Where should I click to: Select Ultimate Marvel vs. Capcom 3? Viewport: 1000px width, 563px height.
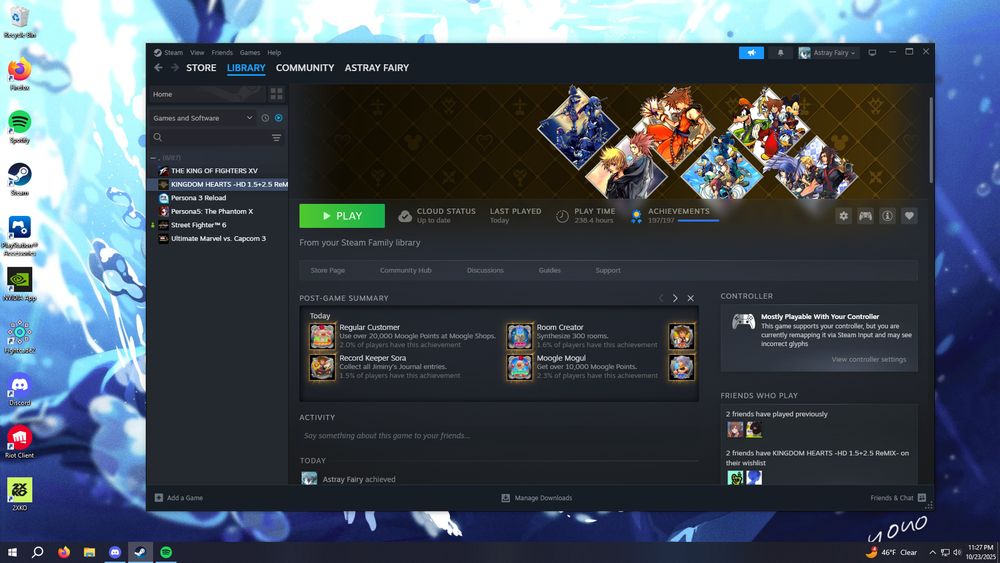[x=217, y=238]
